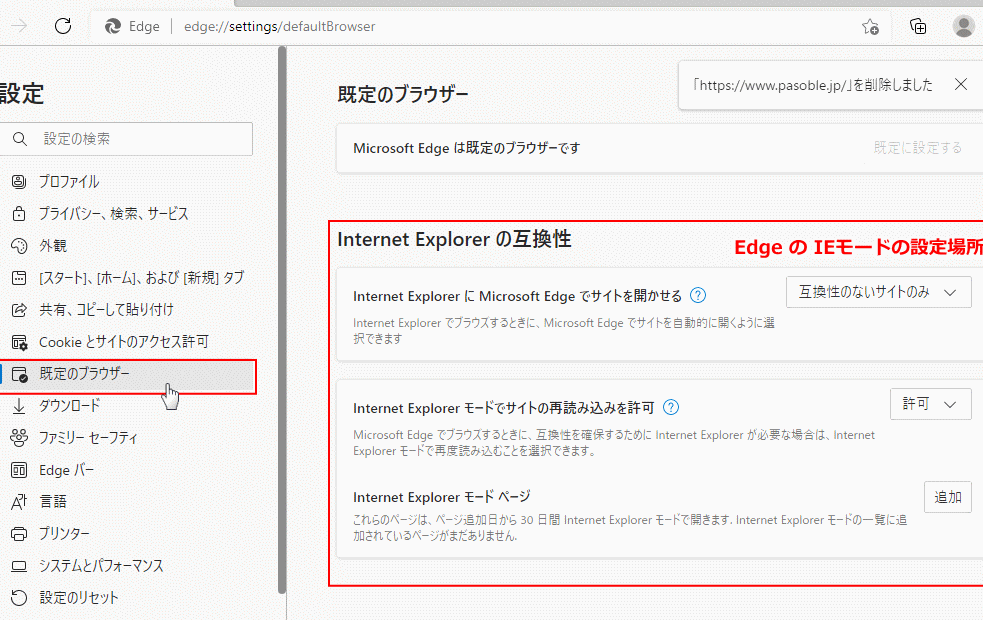The height and width of the screenshot is (620, 983).
Task: Go to 外観 settings page
Action: click(52, 246)
